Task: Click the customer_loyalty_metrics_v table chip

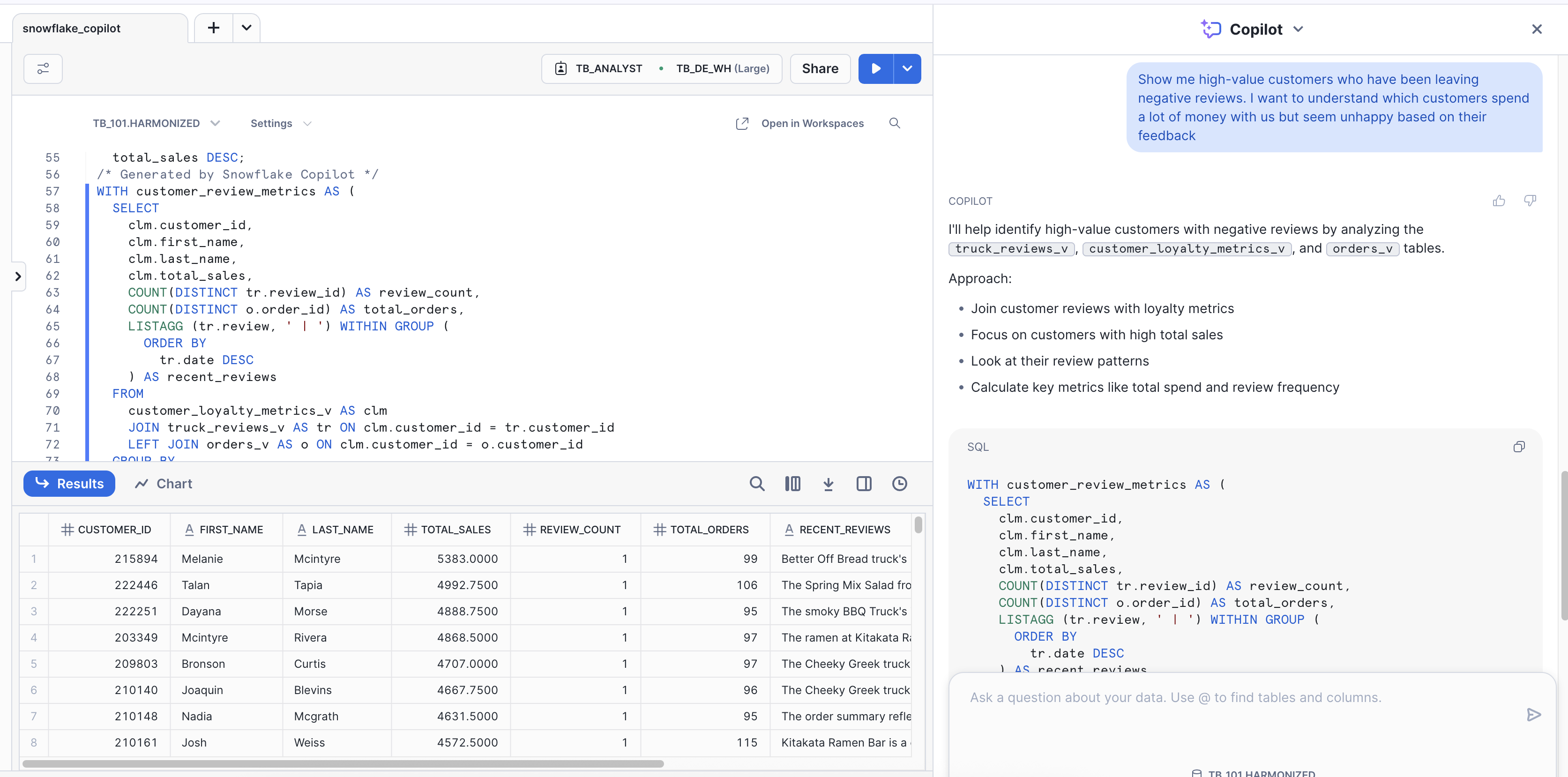Action: point(1187,248)
